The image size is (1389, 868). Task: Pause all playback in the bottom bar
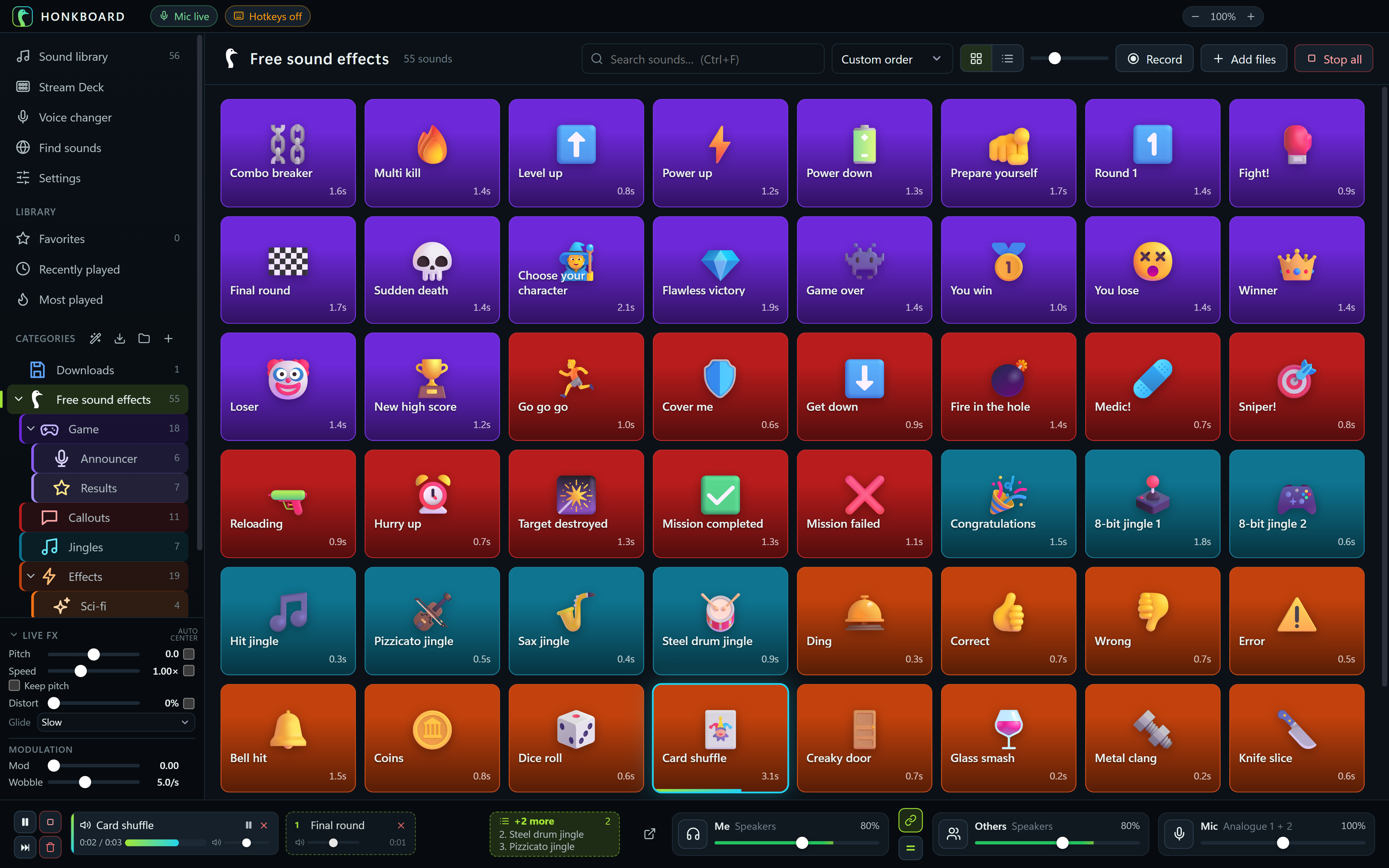25,822
